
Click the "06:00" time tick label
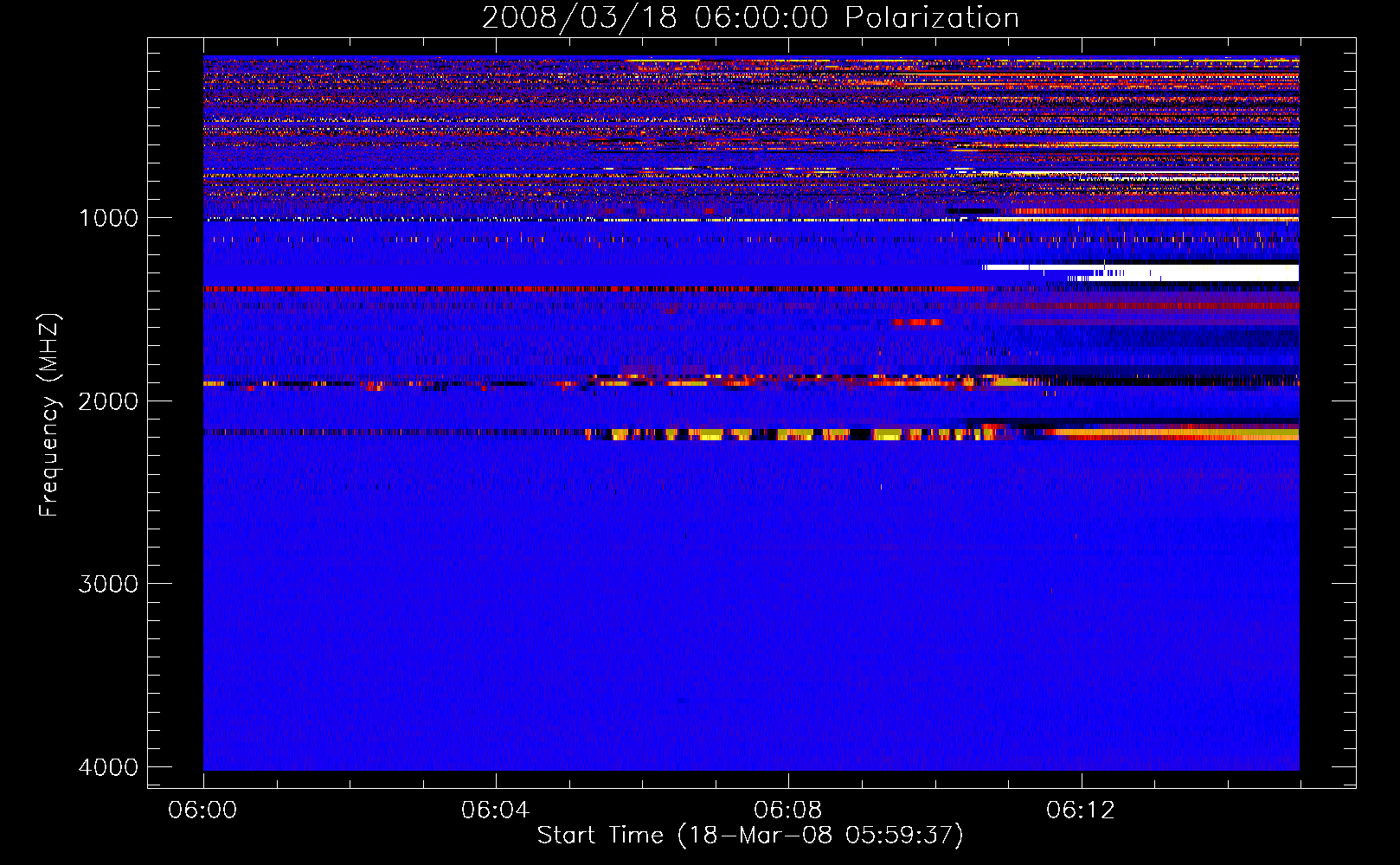(x=202, y=811)
